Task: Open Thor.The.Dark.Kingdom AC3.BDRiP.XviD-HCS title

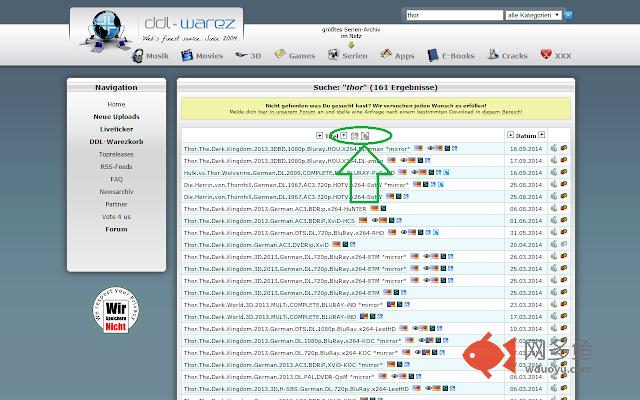Action: (x=269, y=220)
